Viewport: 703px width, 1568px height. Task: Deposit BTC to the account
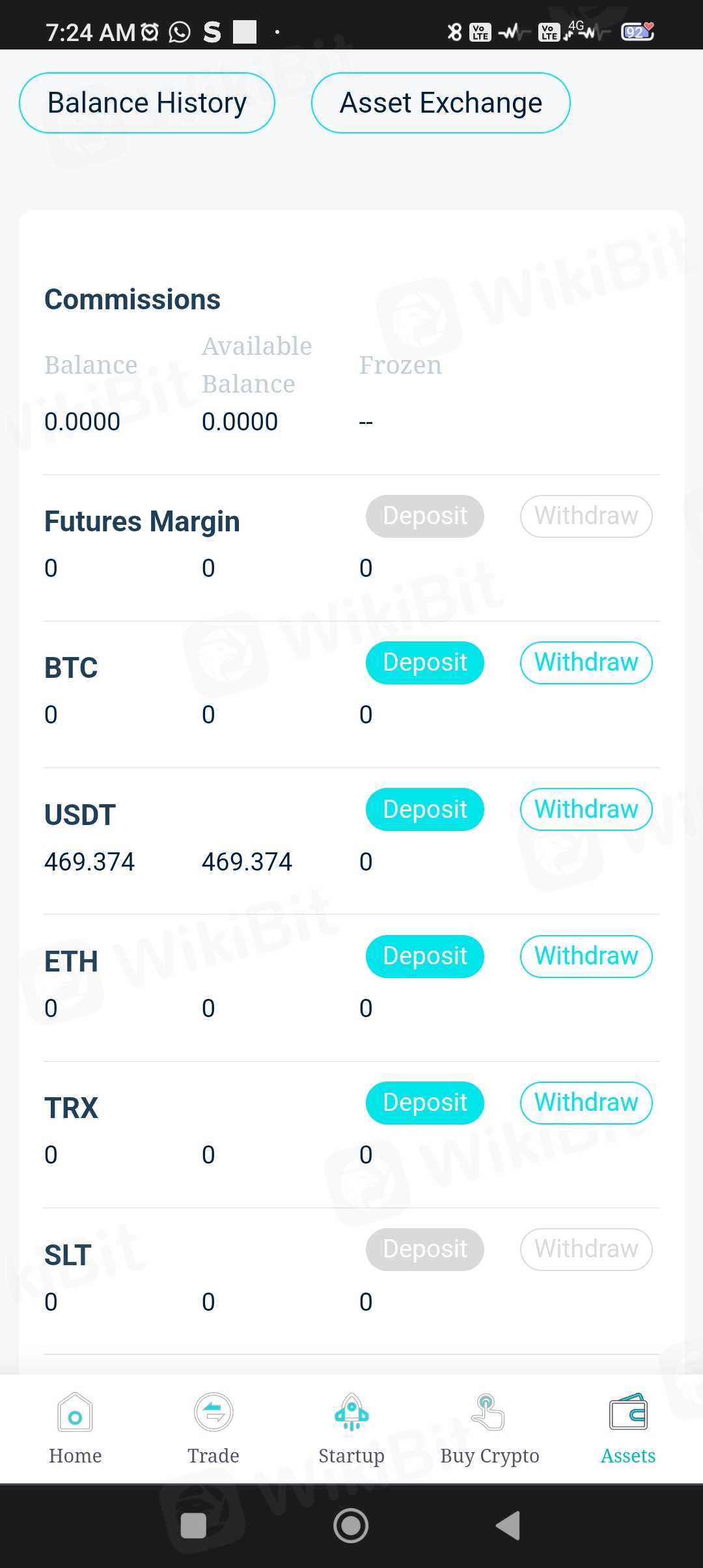pyautogui.click(x=424, y=663)
